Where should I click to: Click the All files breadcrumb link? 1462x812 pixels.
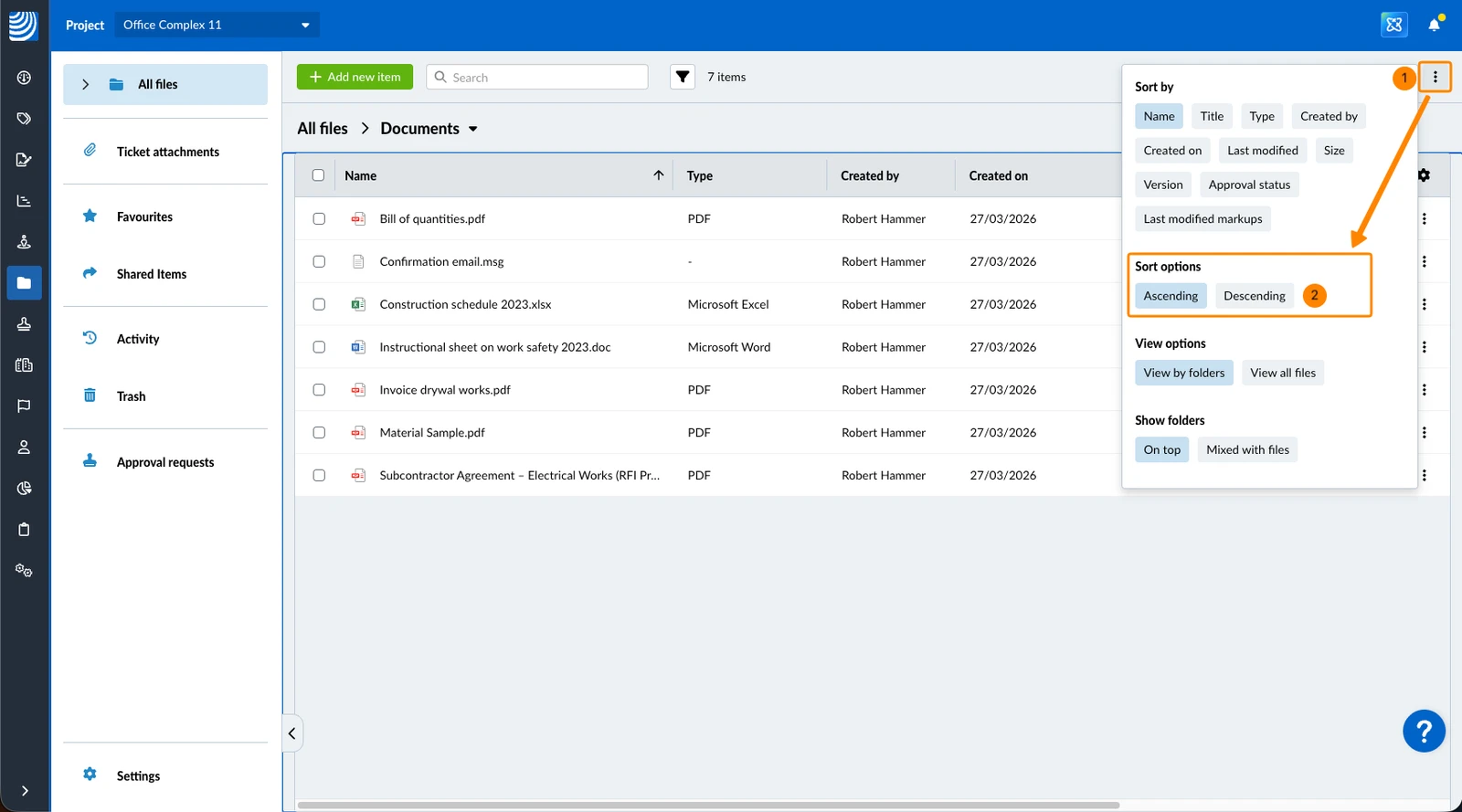[323, 129]
